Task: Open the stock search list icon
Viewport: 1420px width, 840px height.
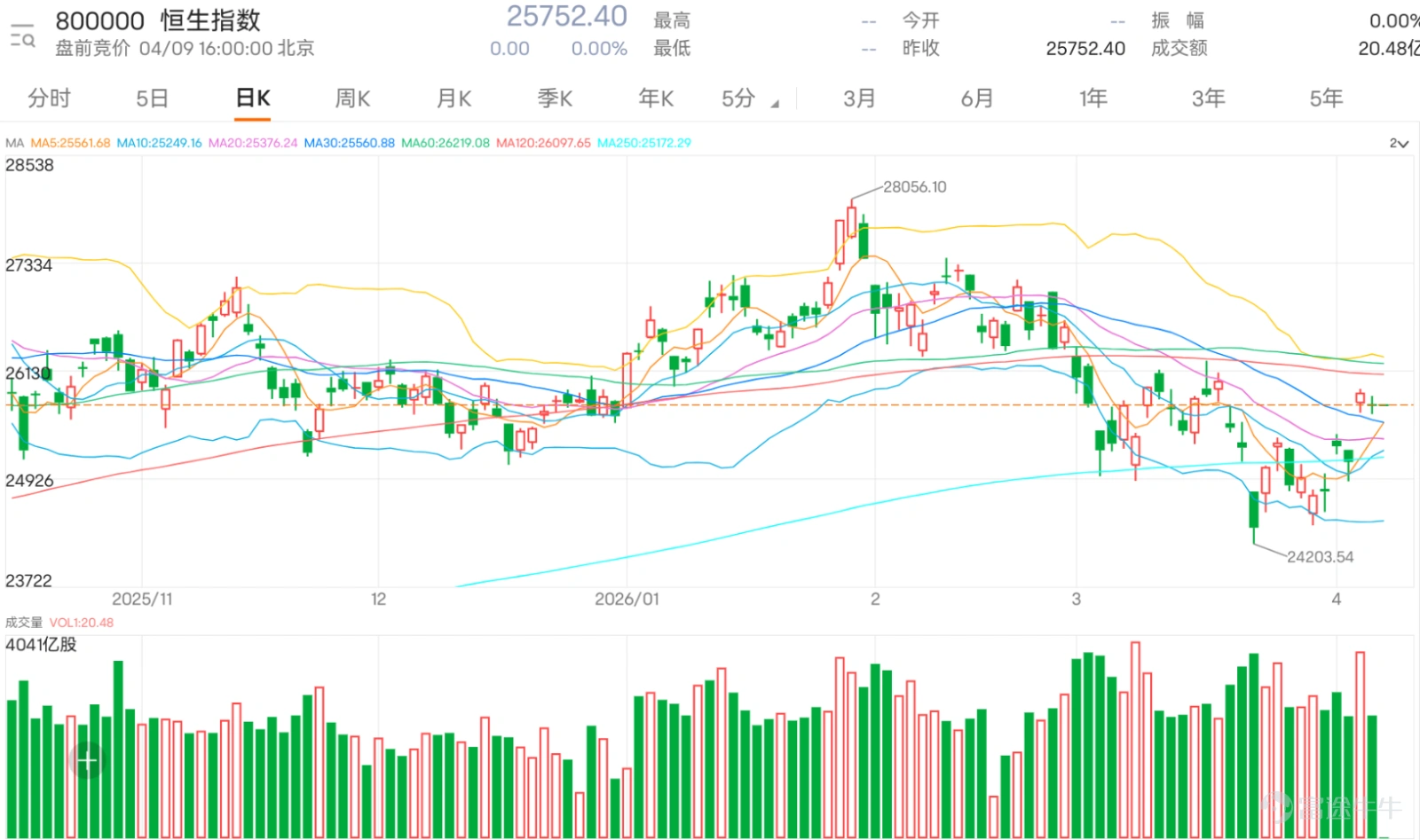Action: (x=22, y=35)
